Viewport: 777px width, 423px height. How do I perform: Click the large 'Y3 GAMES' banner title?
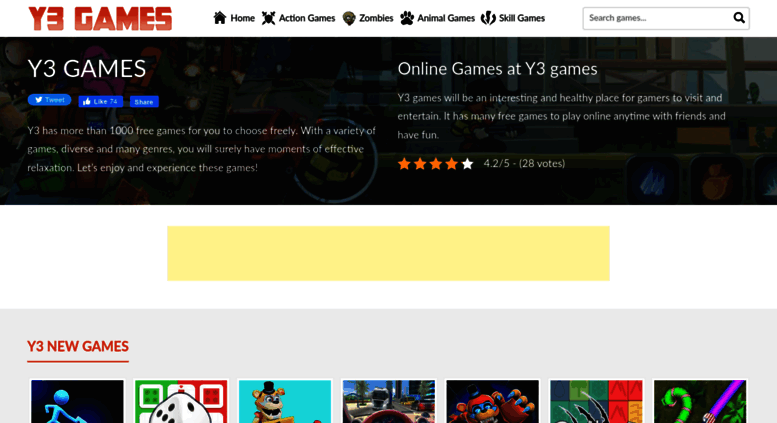87,68
